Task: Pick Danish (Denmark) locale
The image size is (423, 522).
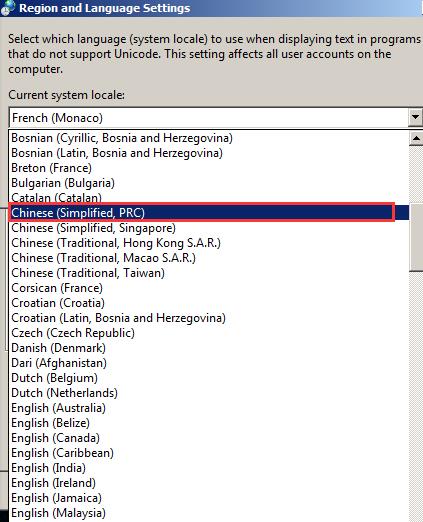Action: coord(209,348)
